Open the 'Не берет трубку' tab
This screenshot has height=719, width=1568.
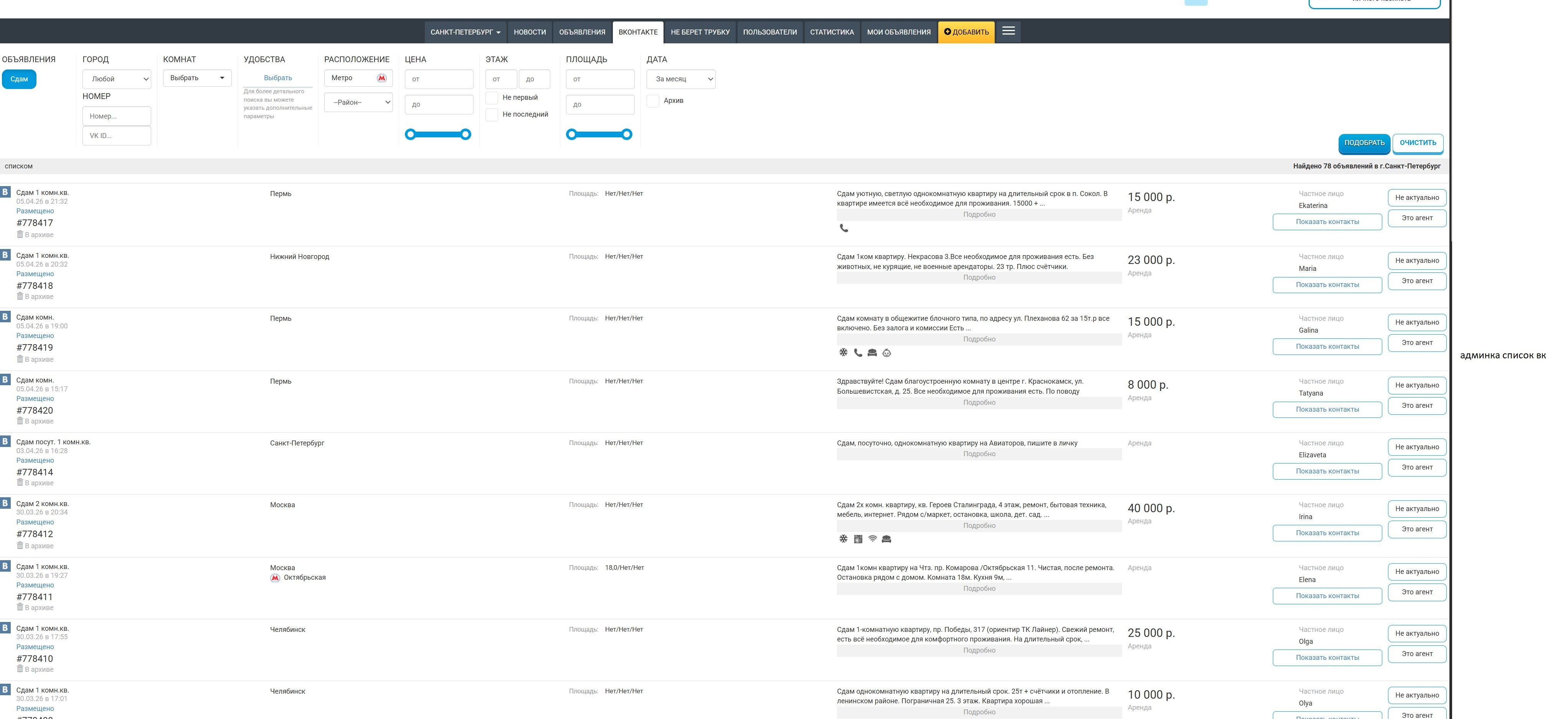[700, 32]
